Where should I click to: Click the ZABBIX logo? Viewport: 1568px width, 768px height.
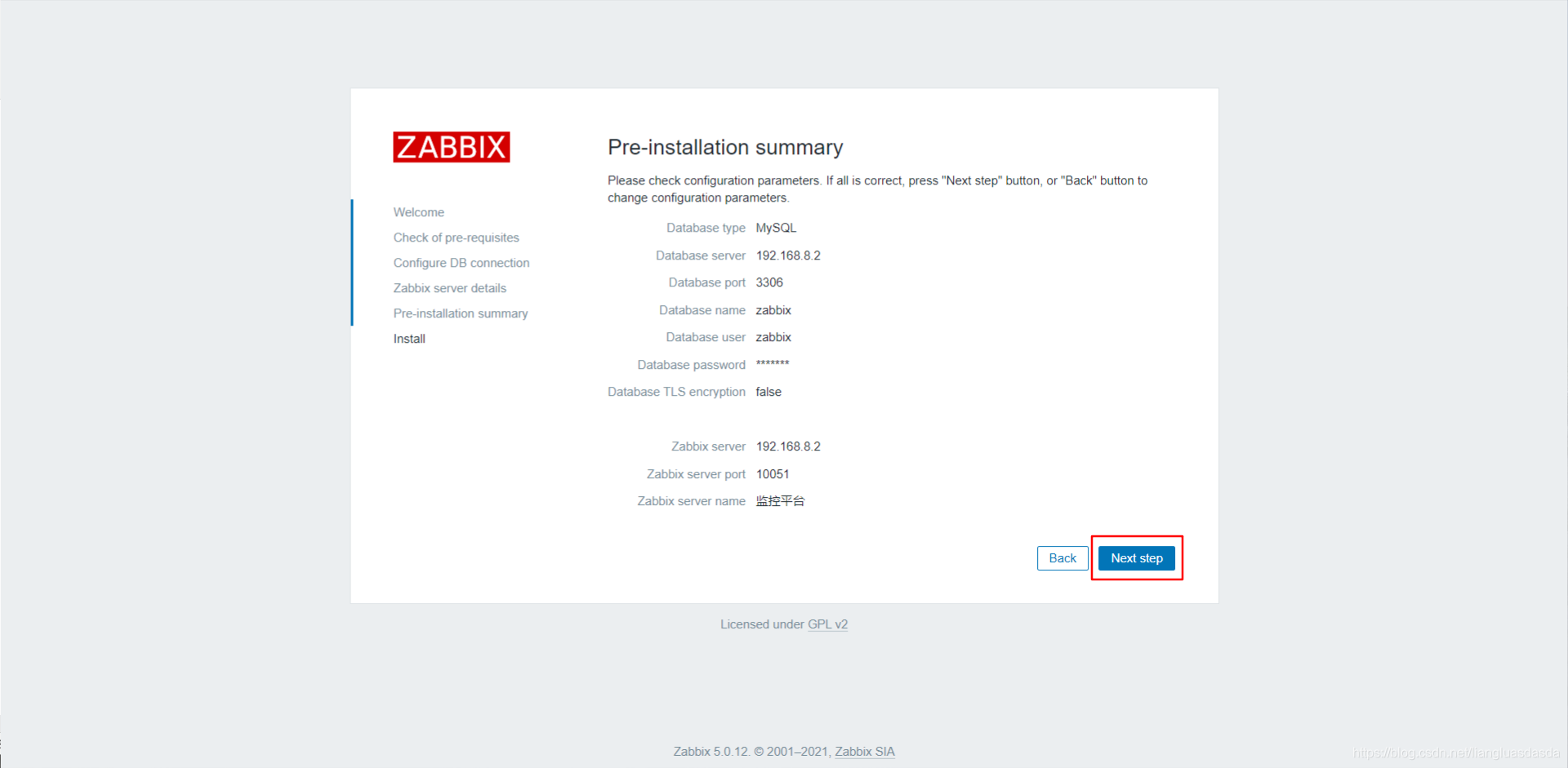point(452,147)
